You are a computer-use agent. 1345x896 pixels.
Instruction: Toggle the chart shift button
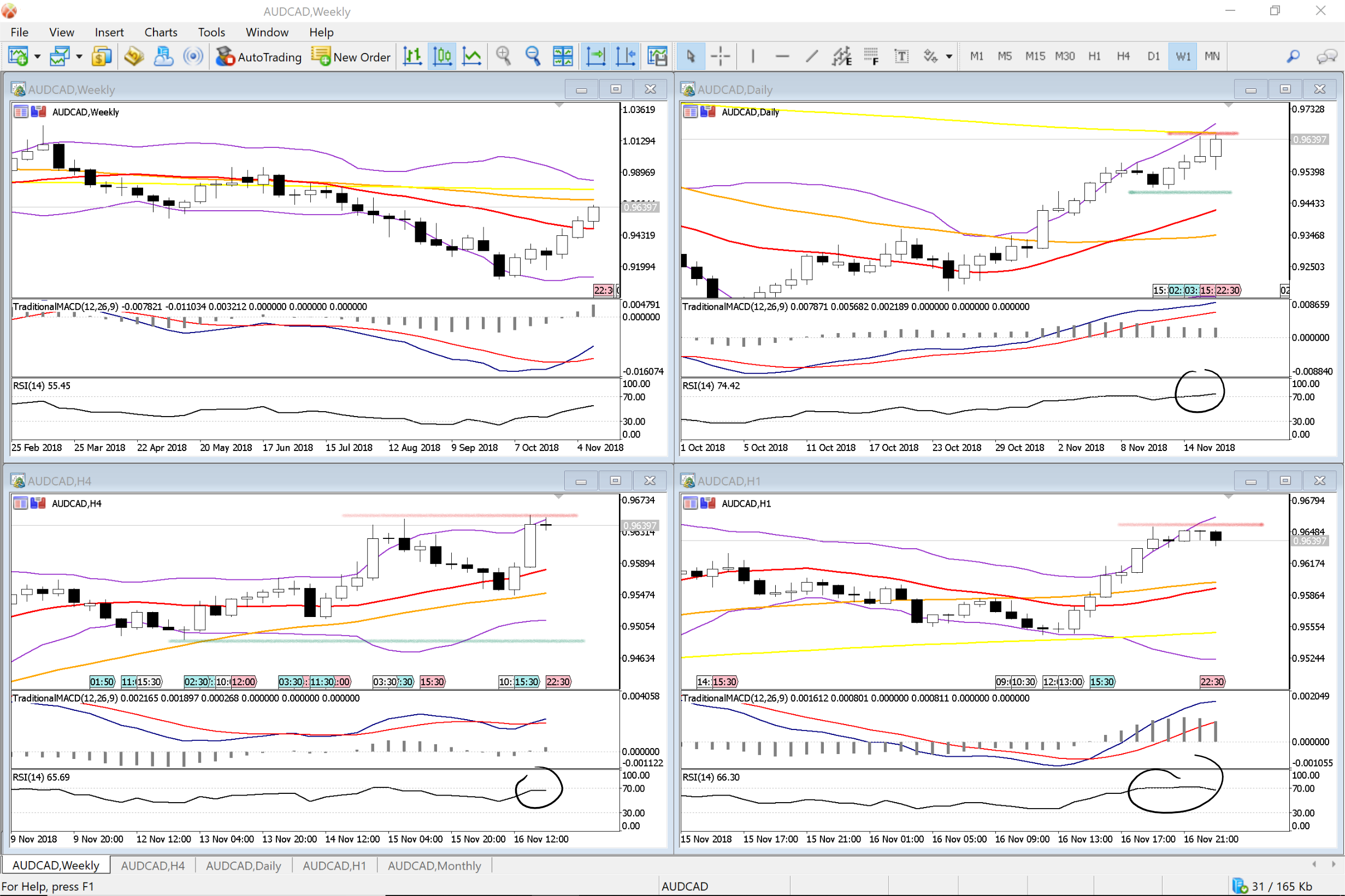tap(626, 56)
